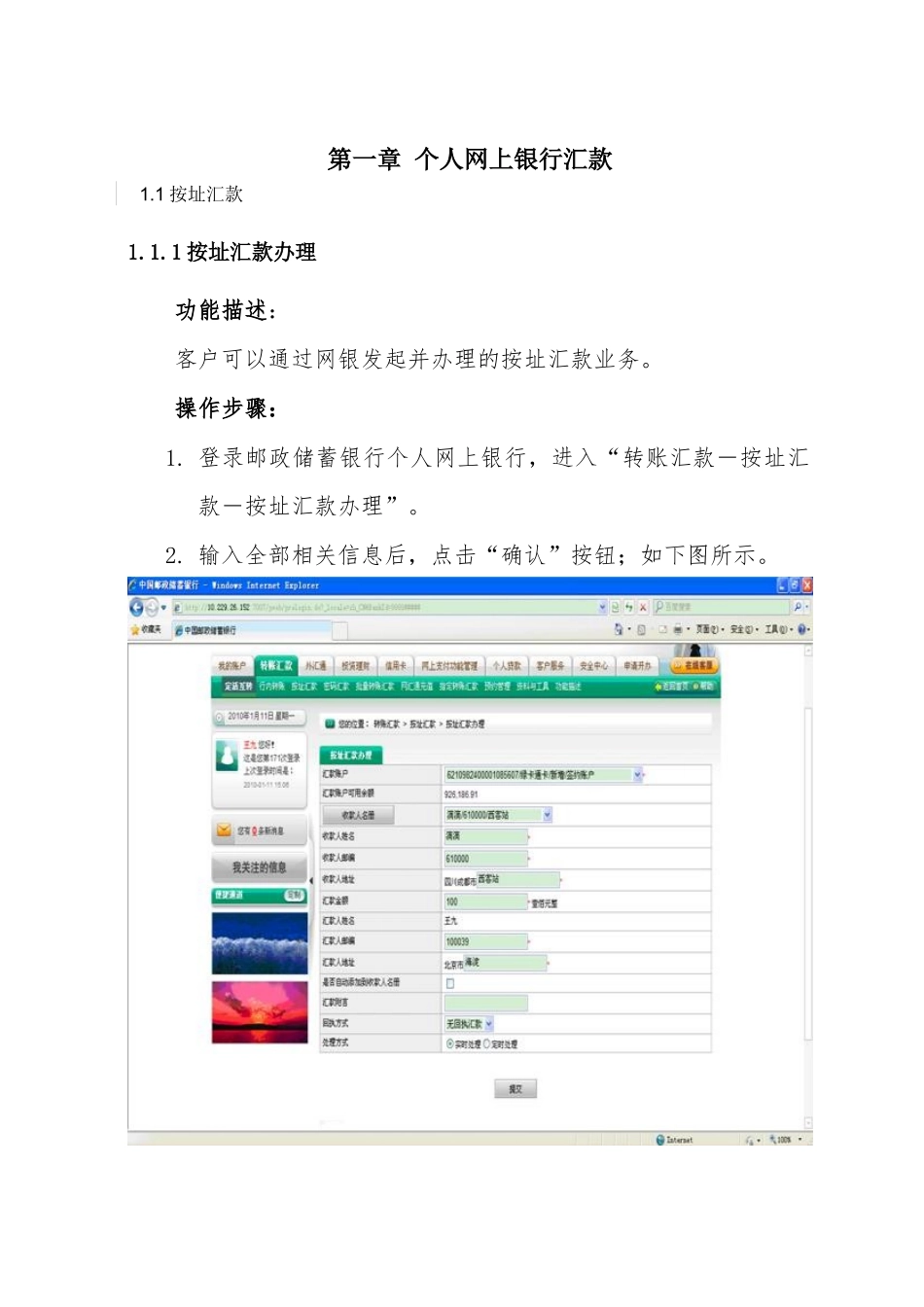This screenshot has height=1307, width=924.
Task: Click the IE address bar URL field
Action: coord(389,607)
